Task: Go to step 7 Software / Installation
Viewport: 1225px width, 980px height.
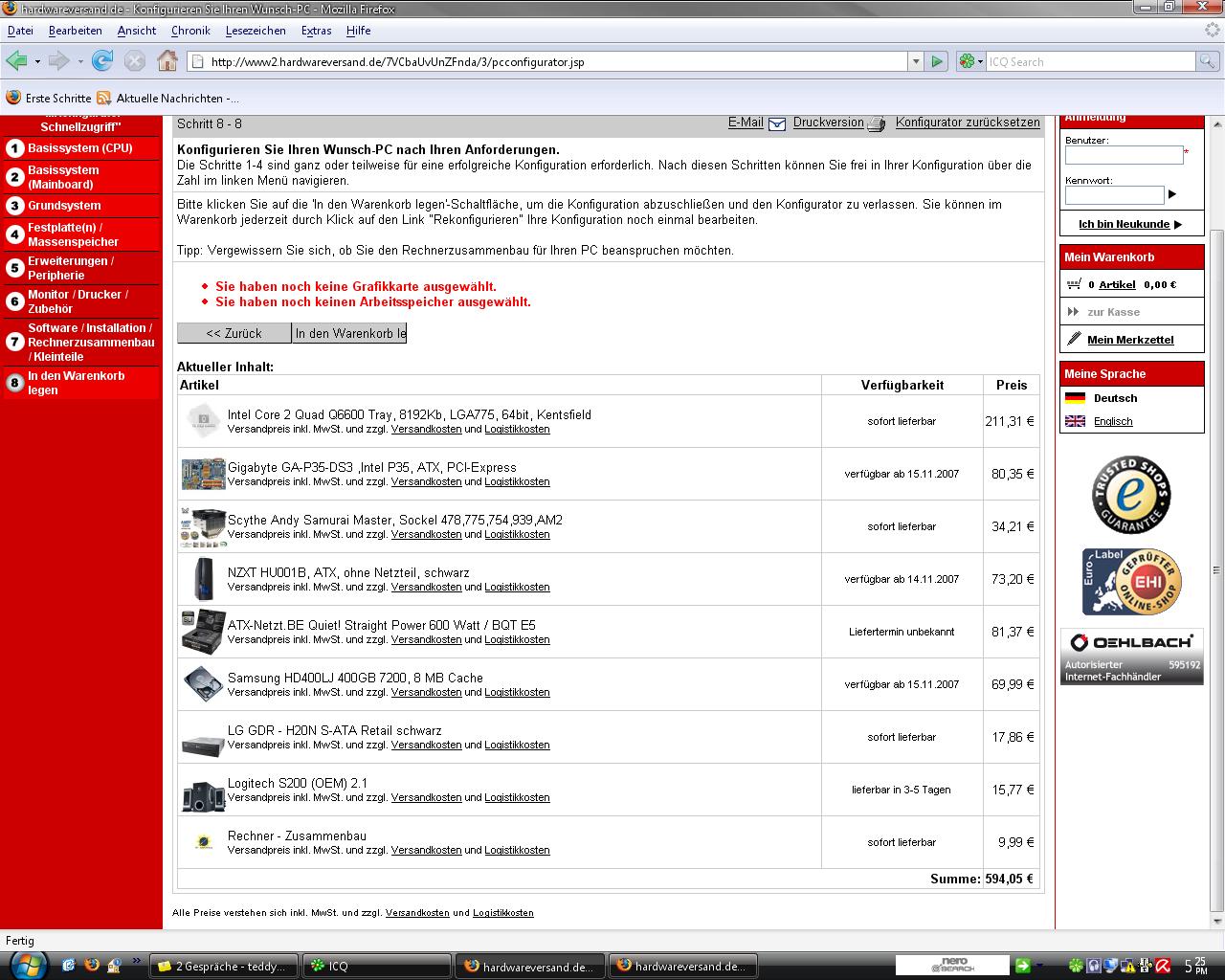Action: [80, 342]
